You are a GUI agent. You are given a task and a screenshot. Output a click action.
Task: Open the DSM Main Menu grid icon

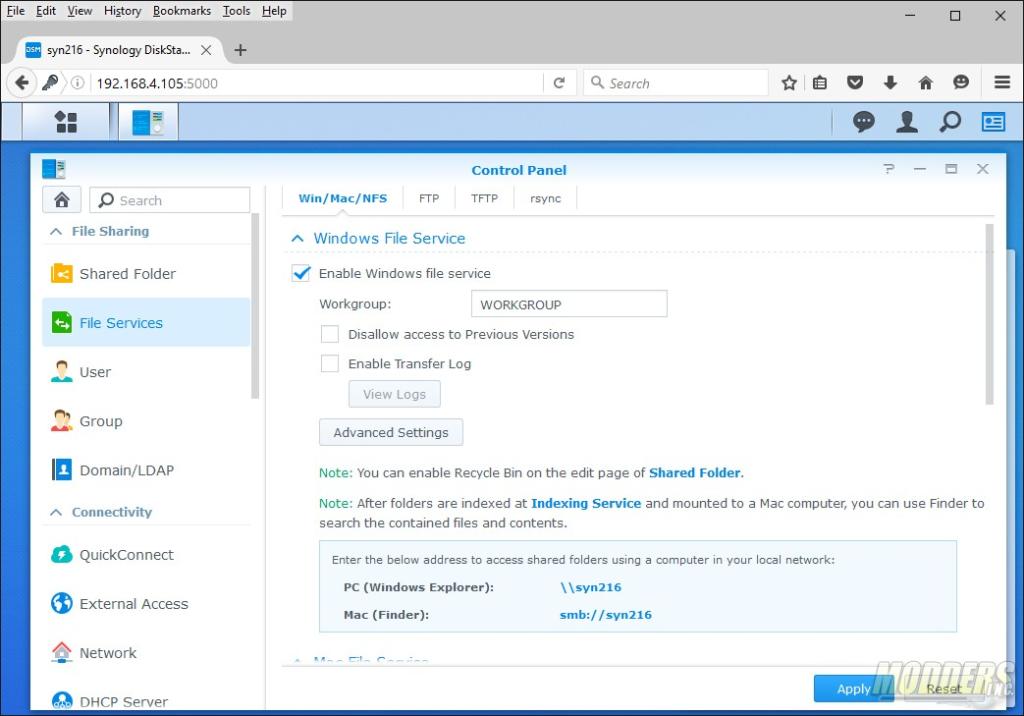point(66,122)
